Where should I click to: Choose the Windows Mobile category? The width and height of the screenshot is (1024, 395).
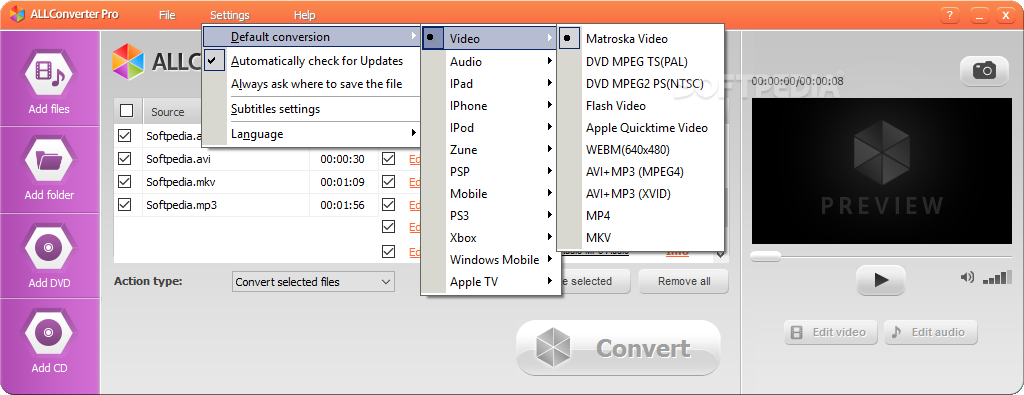pos(491,259)
